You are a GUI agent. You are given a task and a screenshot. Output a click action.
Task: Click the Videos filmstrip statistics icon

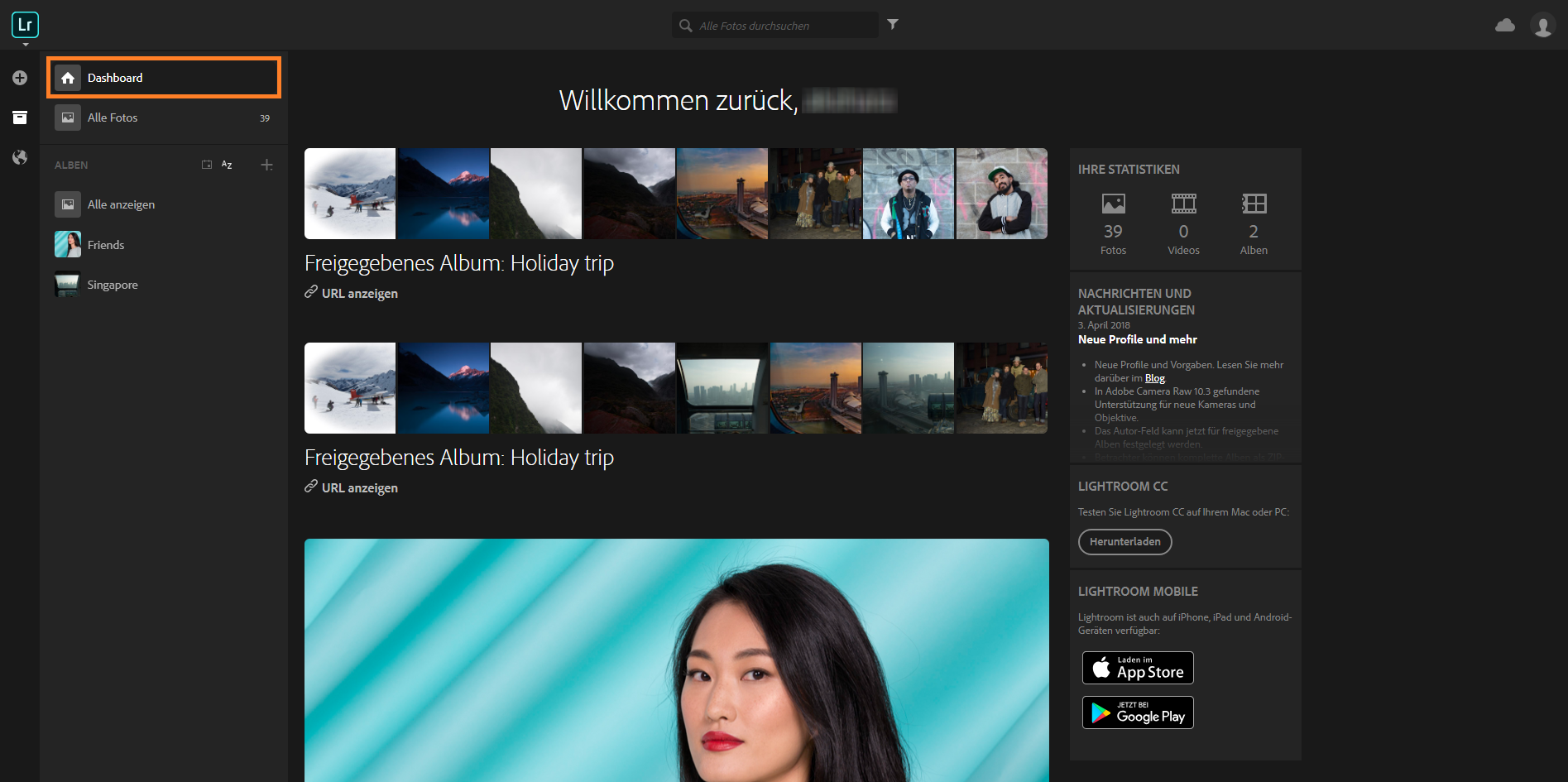(1184, 203)
